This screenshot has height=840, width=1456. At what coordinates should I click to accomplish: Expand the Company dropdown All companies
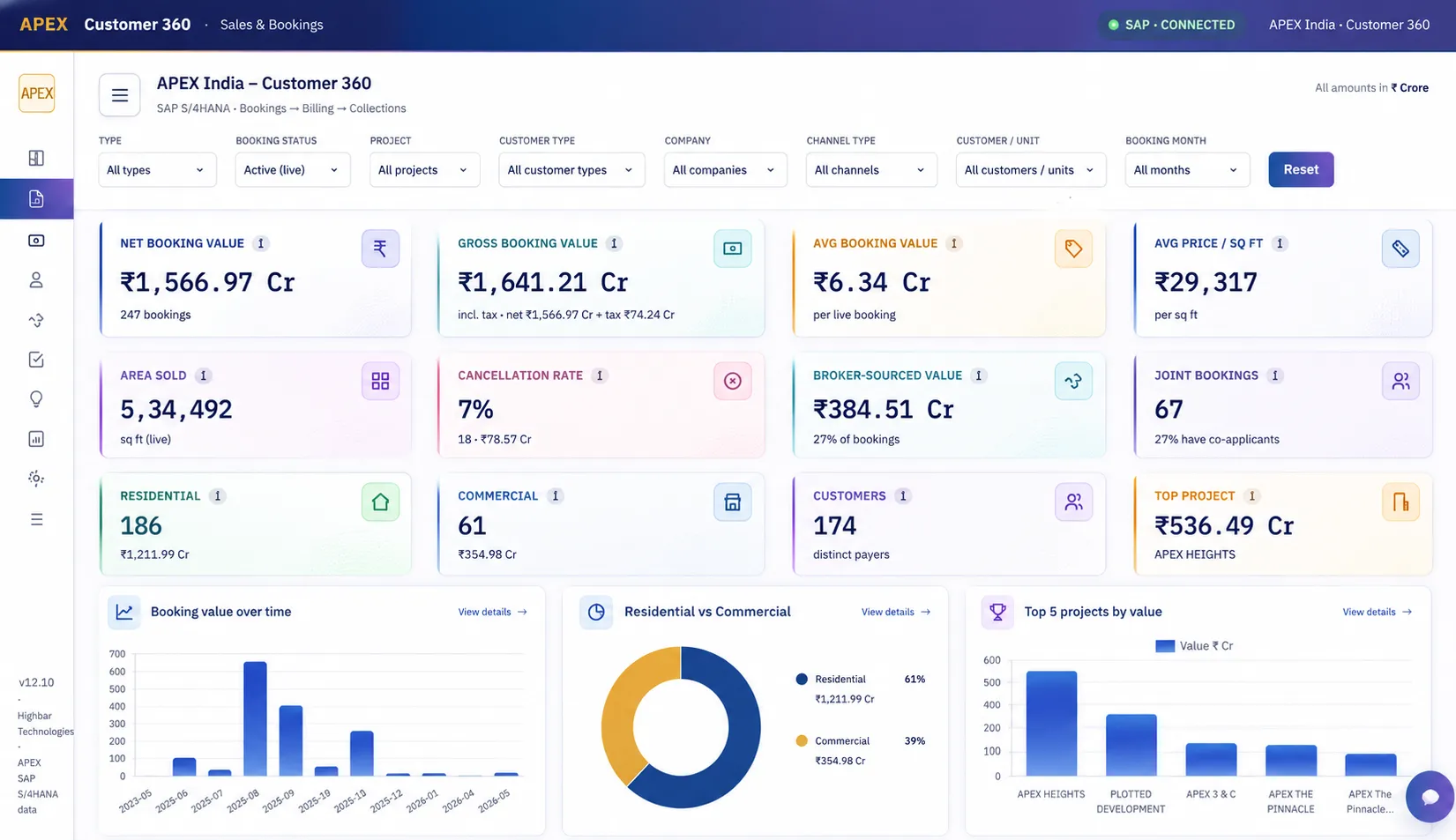(x=725, y=170)
